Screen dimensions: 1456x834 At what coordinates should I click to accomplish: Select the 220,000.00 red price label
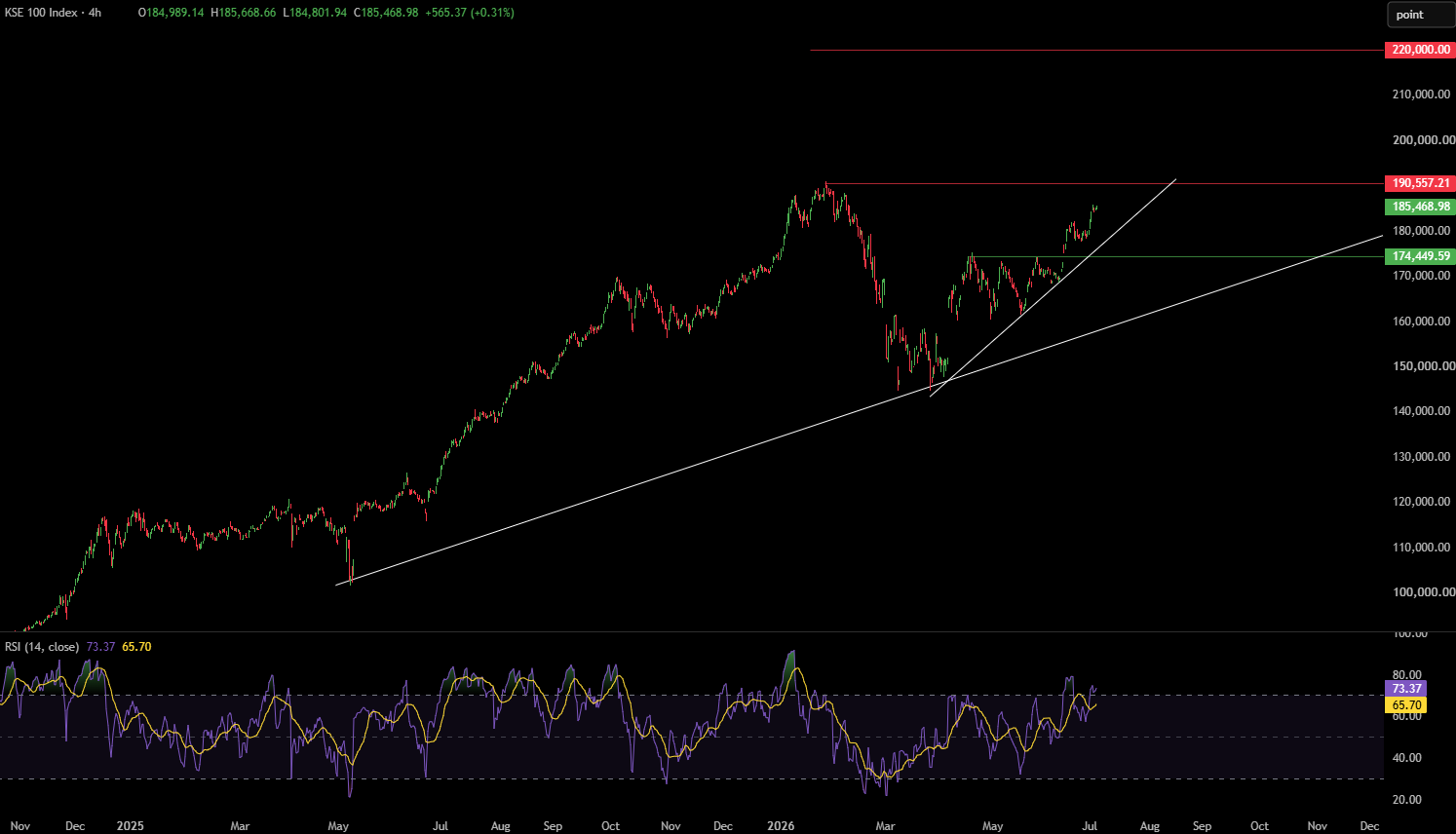click(x=1420, y=50)
